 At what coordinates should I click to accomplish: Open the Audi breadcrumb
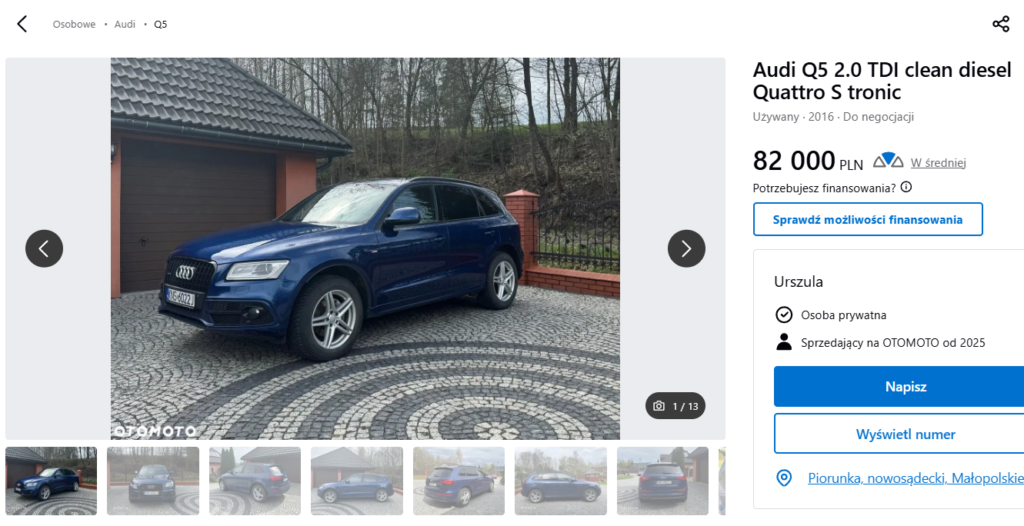coord(125,24)
